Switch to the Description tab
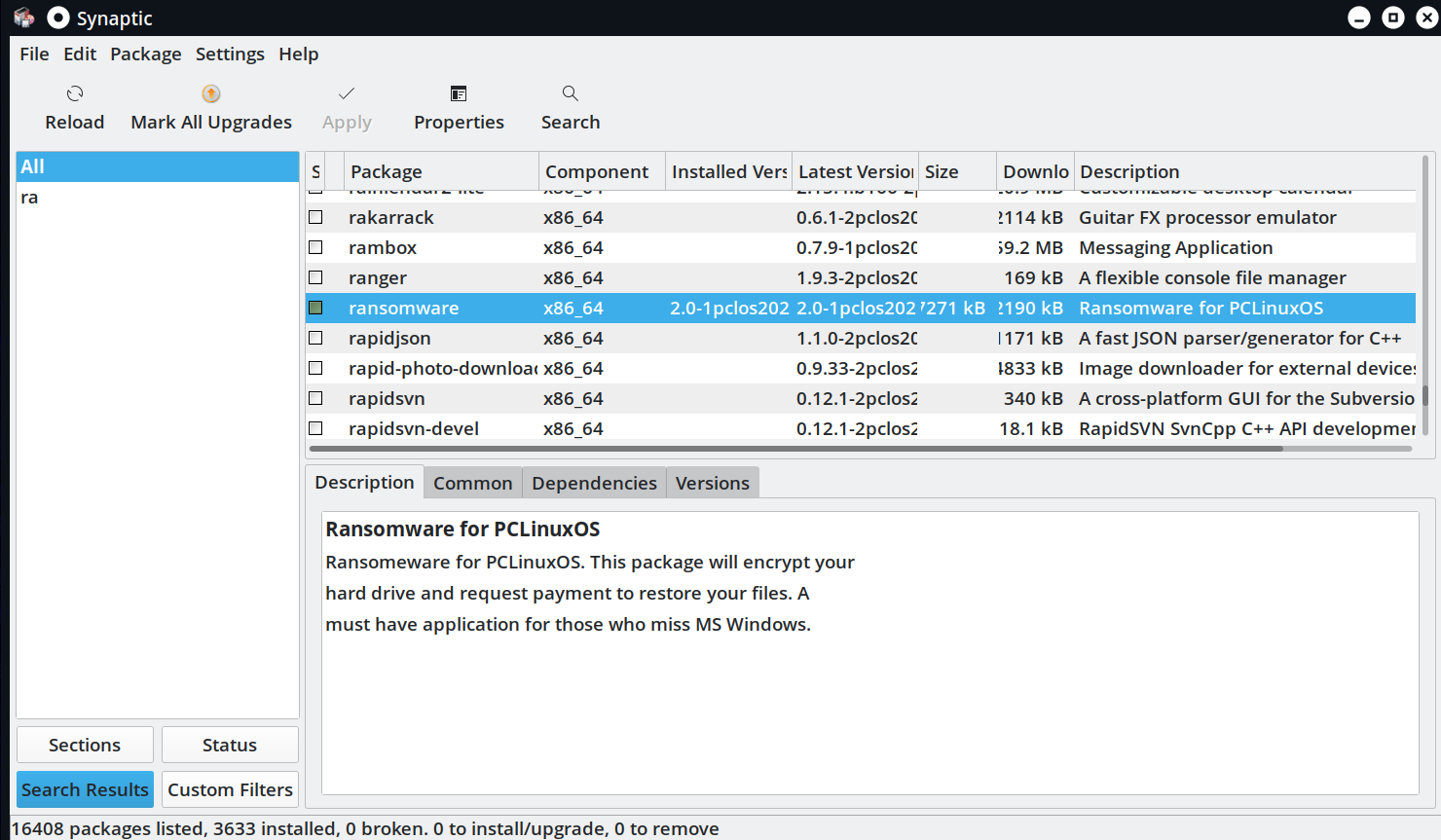The height and width of the screenshot is (840, 1441). pyautogui.click(x=364, y=483)
